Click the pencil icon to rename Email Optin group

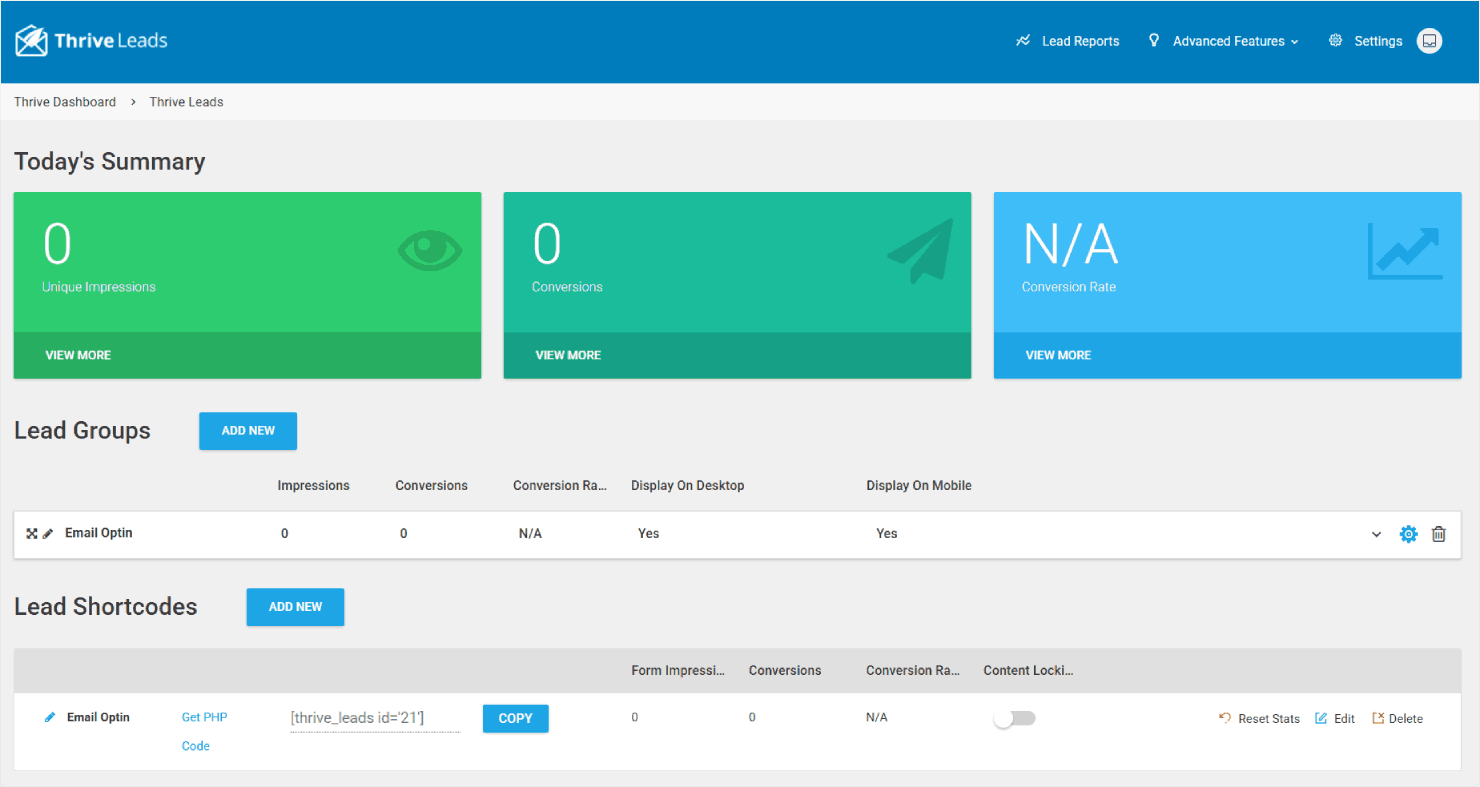tap(48, 533)
